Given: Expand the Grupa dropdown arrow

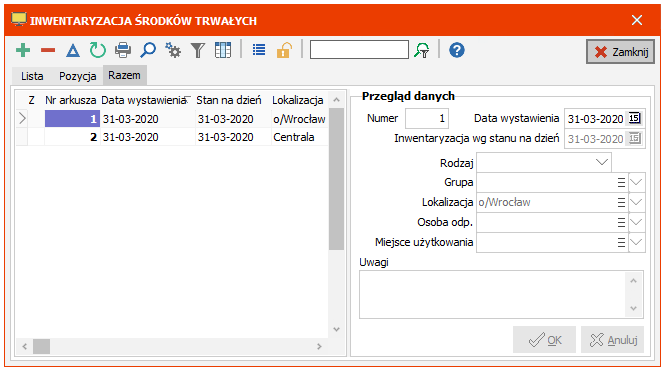Looking at the screenshot, I should click(637, 182).
